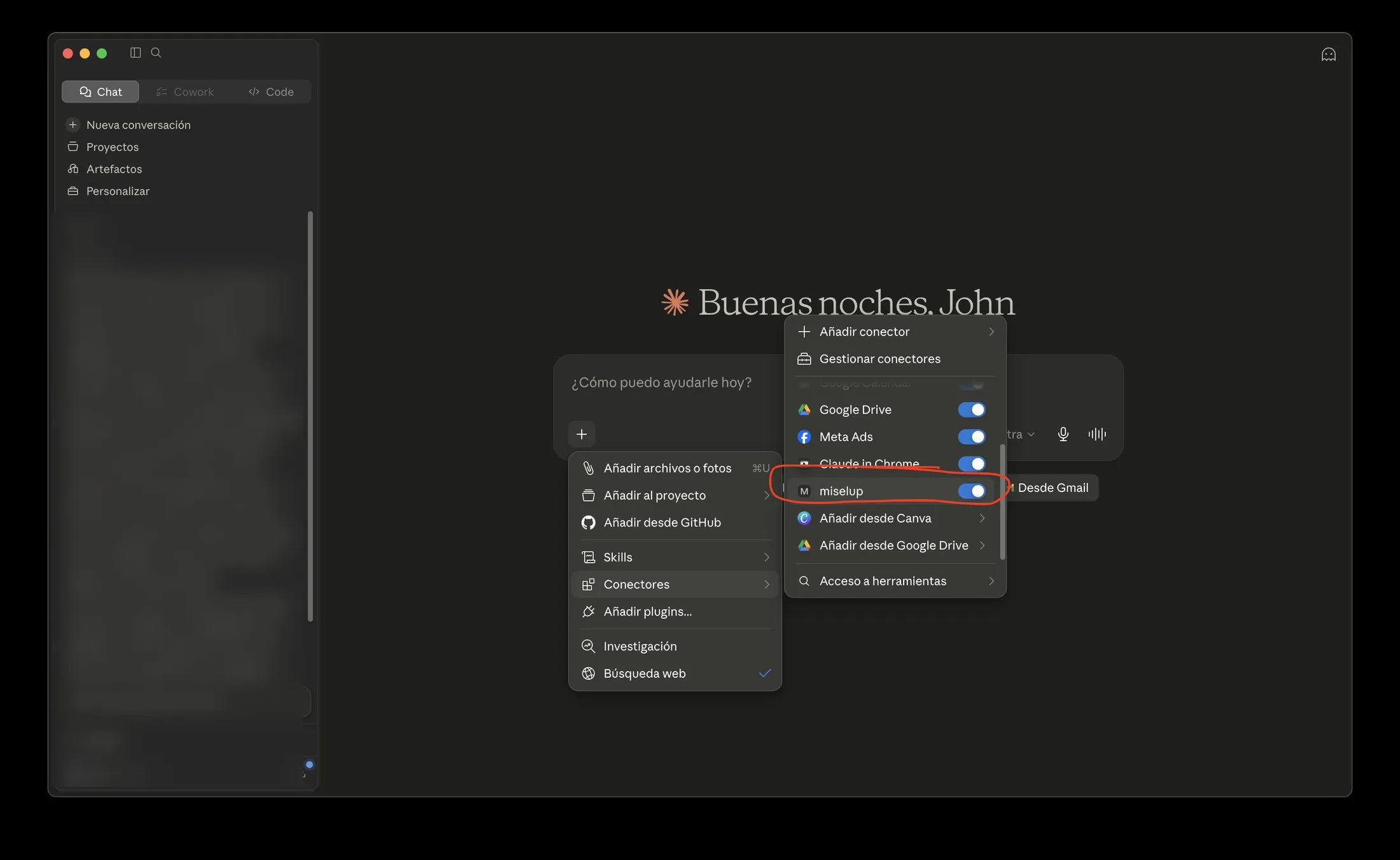Viewport: 1400px width, 860px height.
Task: Uncheck the Búsqueda web checkmark
Action: 765,673
